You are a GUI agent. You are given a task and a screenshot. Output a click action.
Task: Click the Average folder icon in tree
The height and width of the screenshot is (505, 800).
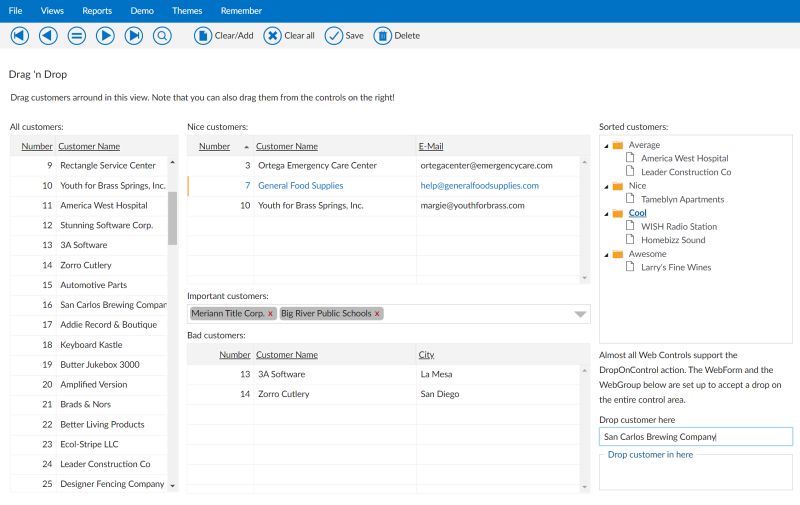(x=618, y=145)
